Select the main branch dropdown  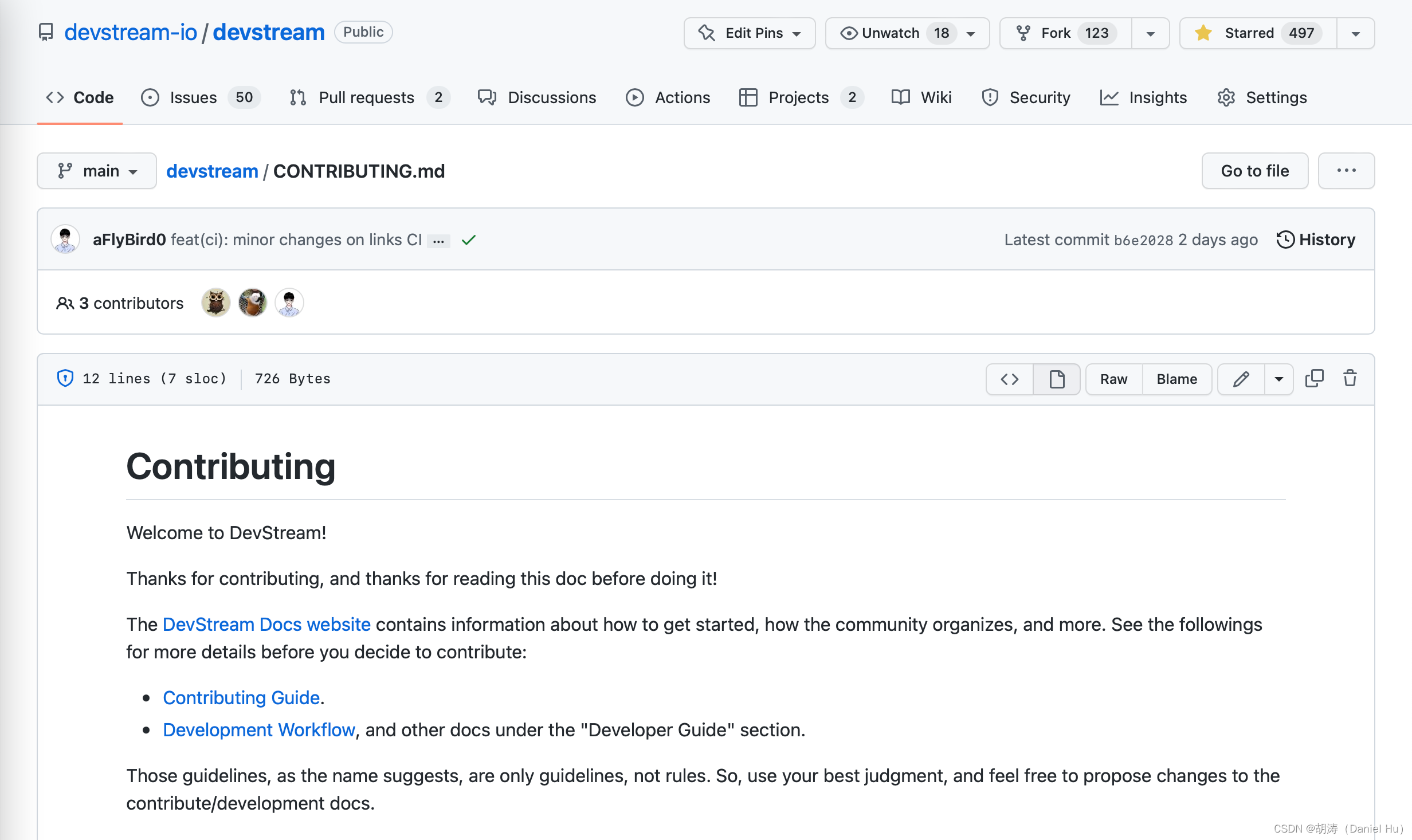pyautogui.click(x=97, y=170)
